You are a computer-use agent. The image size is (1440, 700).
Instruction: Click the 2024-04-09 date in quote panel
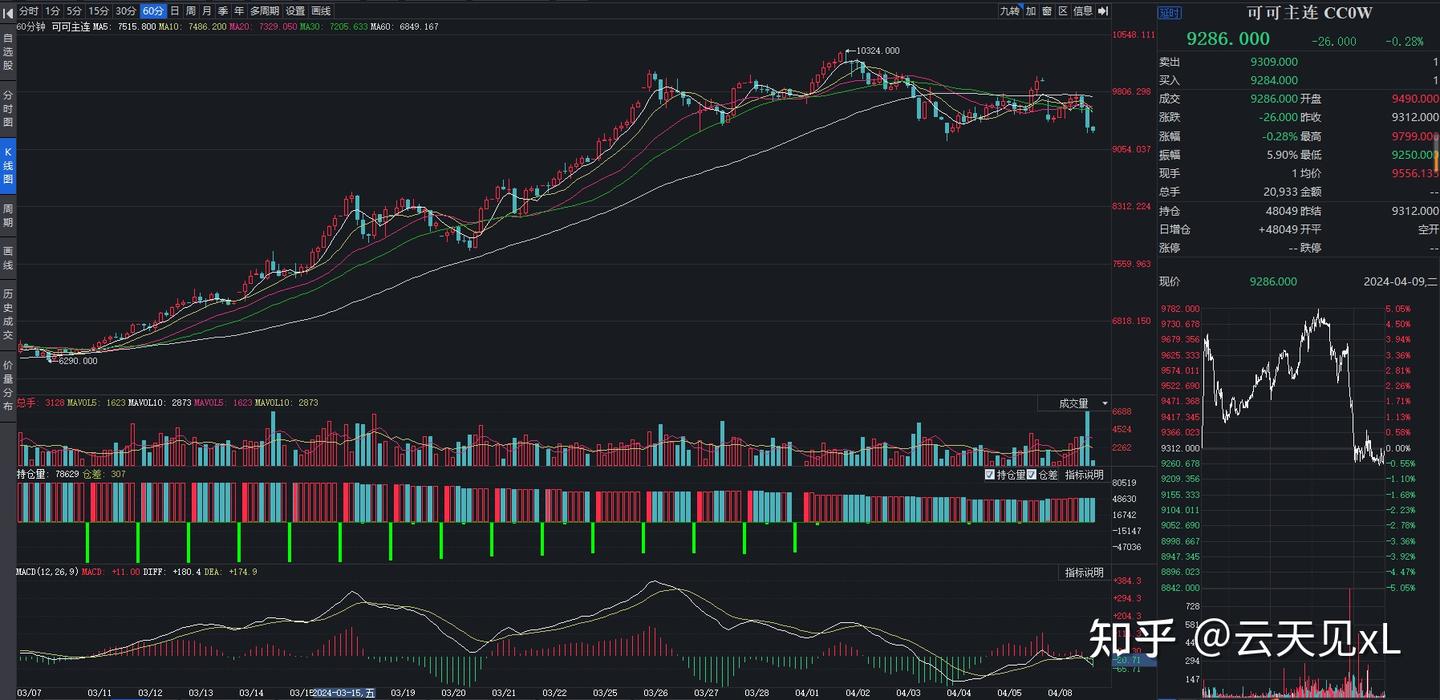click(x=1401, y=282)
